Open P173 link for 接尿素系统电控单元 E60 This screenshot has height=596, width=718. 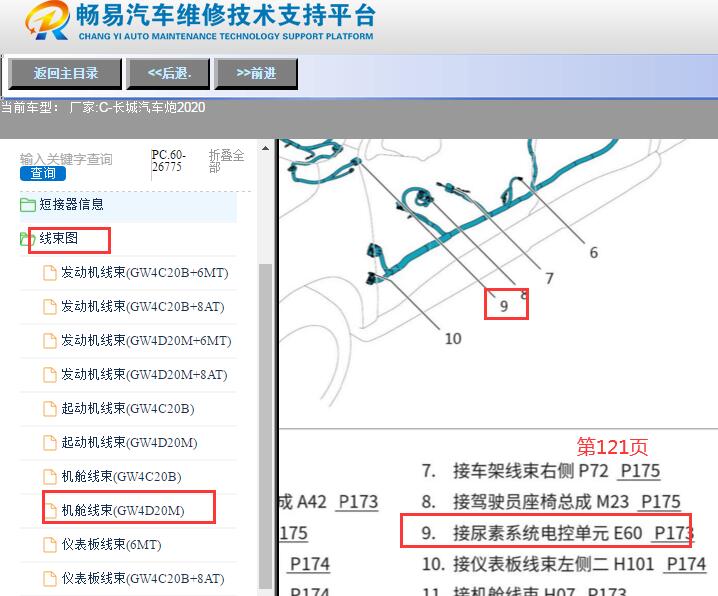(x=674, y=533)
